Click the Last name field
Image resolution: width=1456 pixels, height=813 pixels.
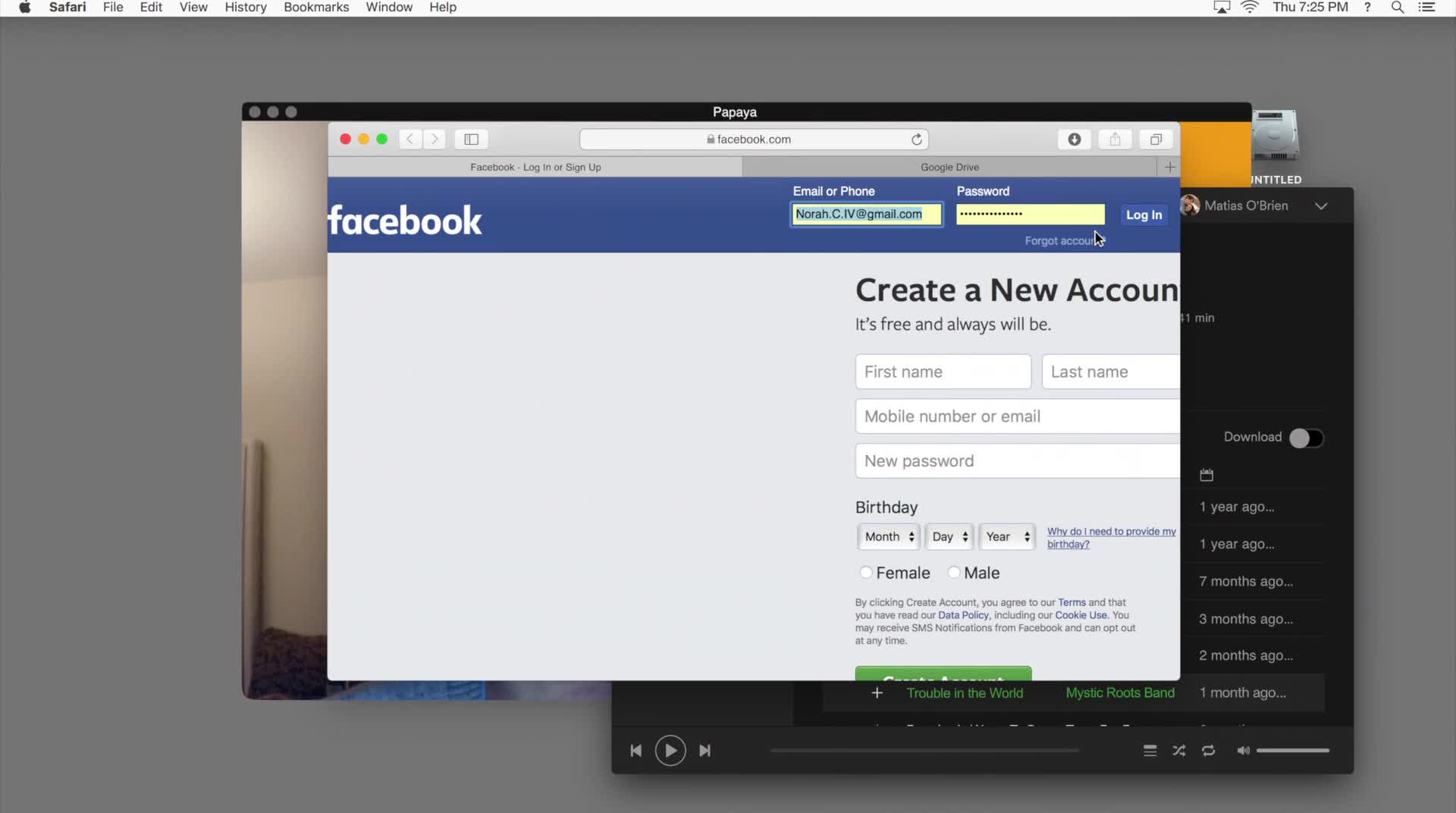tap(1111, 372)
